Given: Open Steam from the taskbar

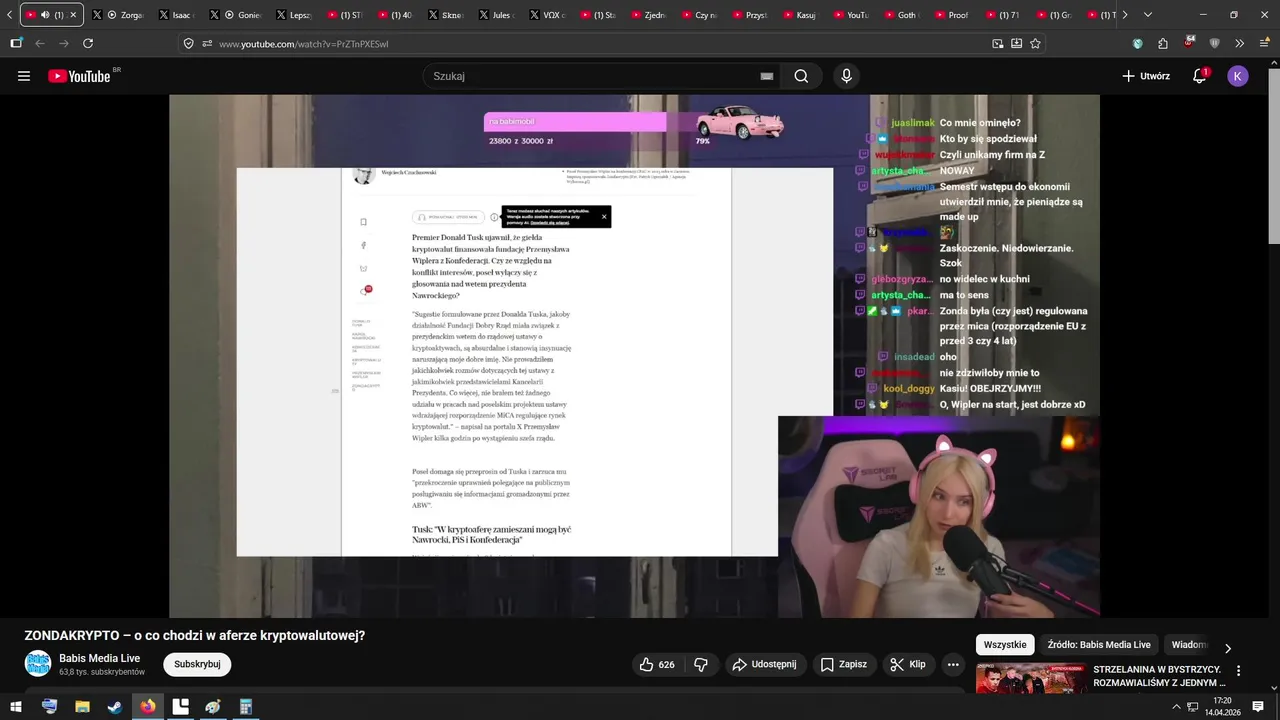Looking at the screenshot, I should pyautogui.click(x=115, y=707).
